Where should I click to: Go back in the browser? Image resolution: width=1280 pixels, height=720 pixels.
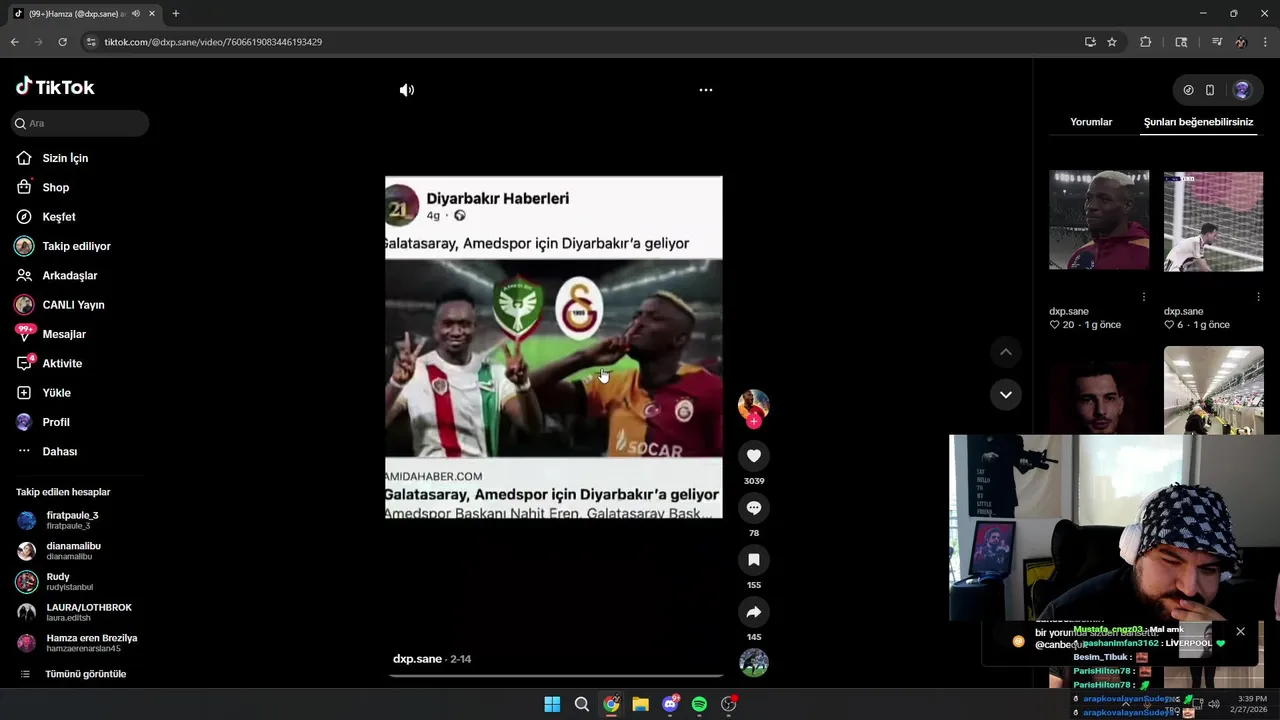14,42
